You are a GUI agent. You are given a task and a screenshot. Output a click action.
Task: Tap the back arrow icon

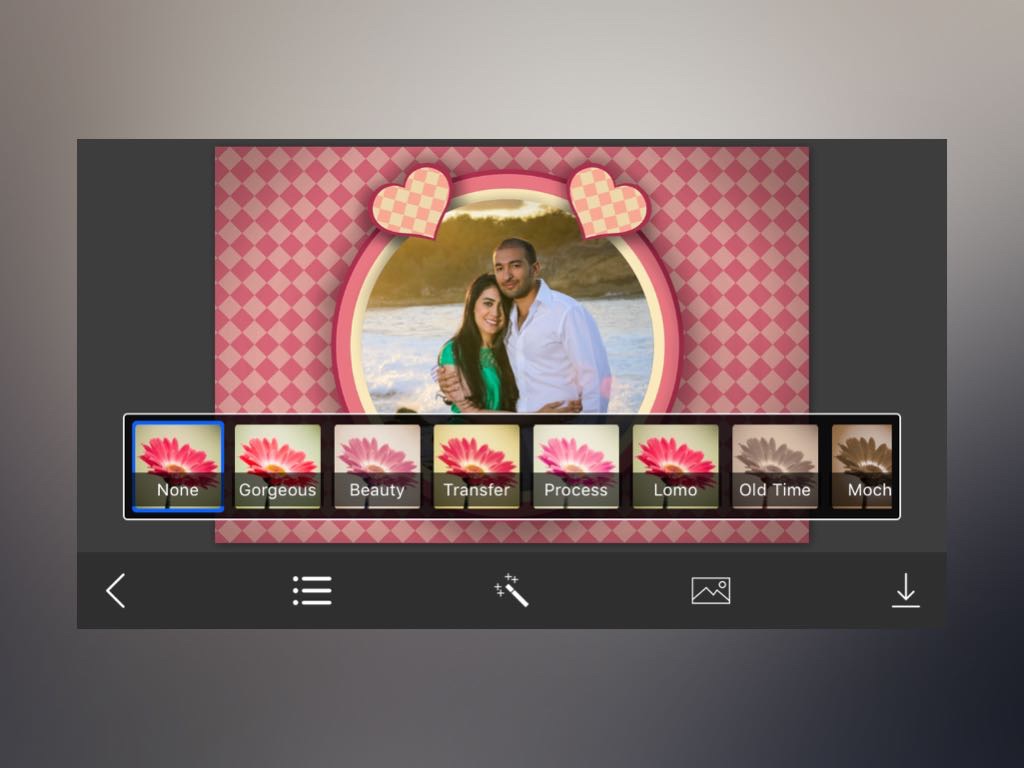[x=116, y=591]
